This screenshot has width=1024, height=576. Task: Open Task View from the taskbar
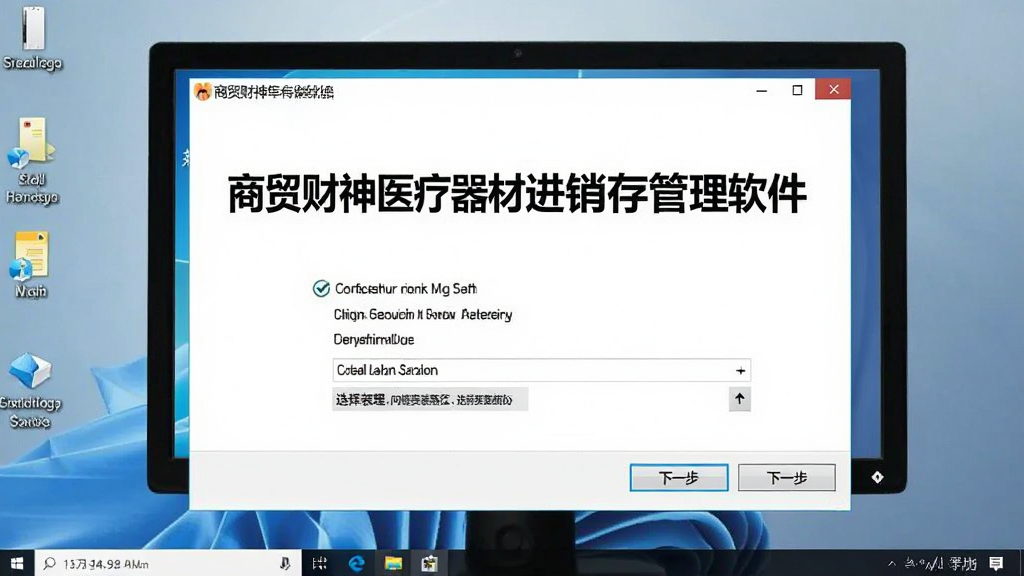point(319,563)
